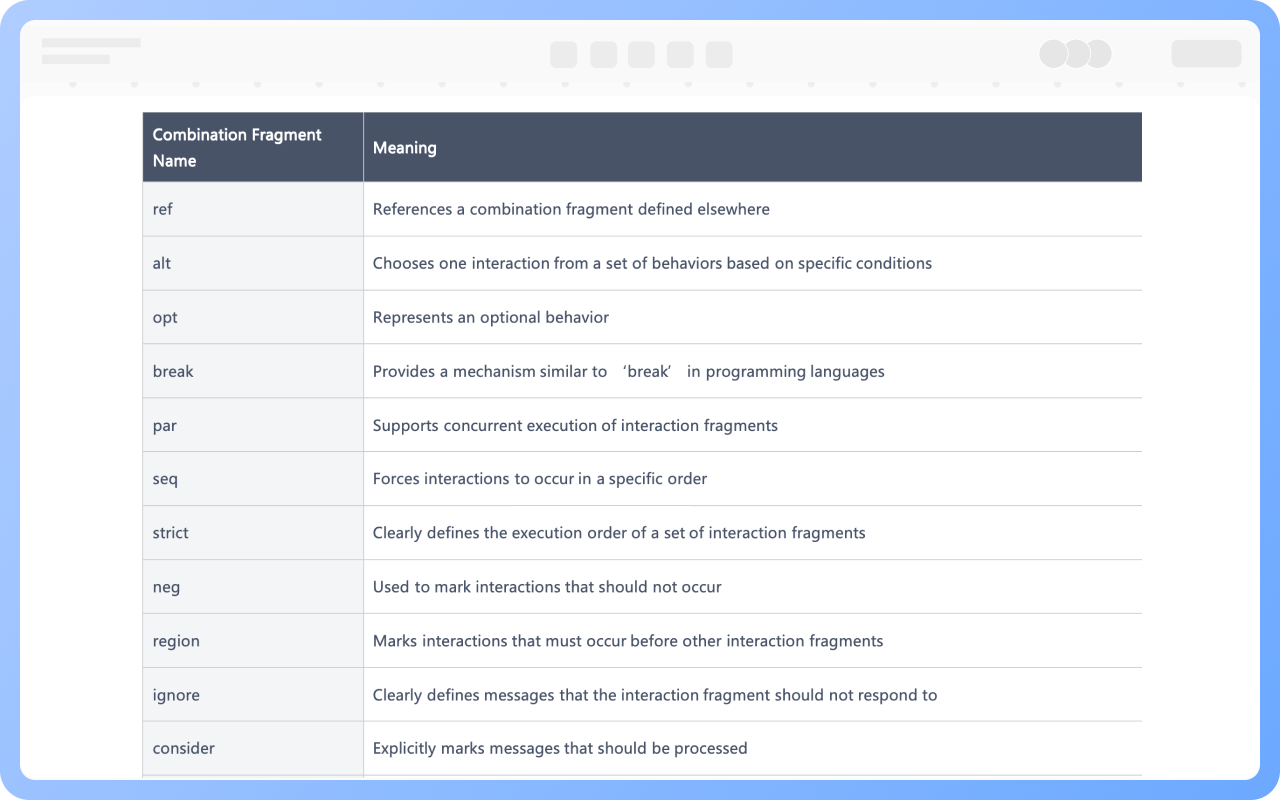Click 'Forces interactions to occur in a specific order'
Viewport: 1280px width, 800px height.
540,479
